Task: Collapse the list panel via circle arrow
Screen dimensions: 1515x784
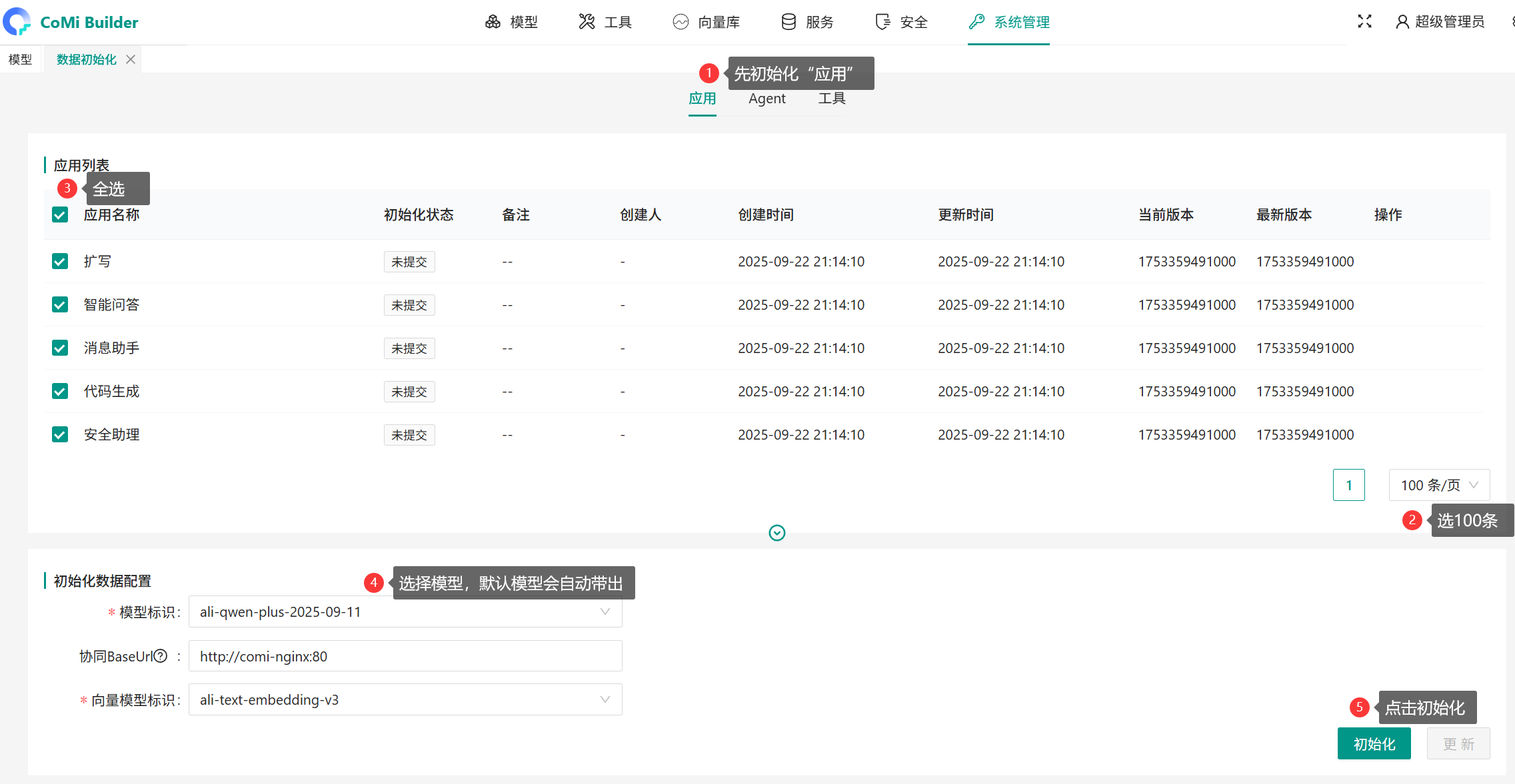Action: click(x=777, y=533)
